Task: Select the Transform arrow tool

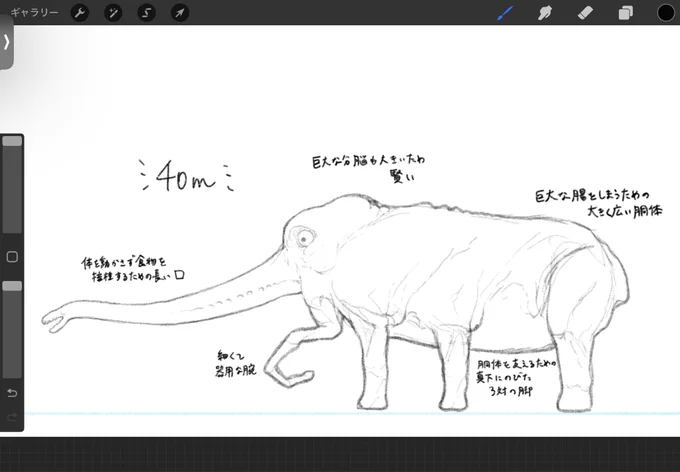Action: [x=180, y=13]
